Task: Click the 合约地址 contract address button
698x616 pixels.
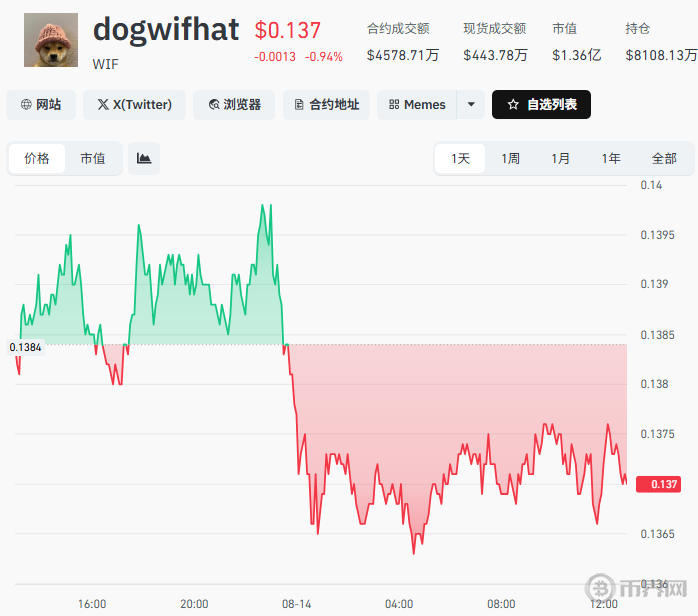Action: click(326, 105)
